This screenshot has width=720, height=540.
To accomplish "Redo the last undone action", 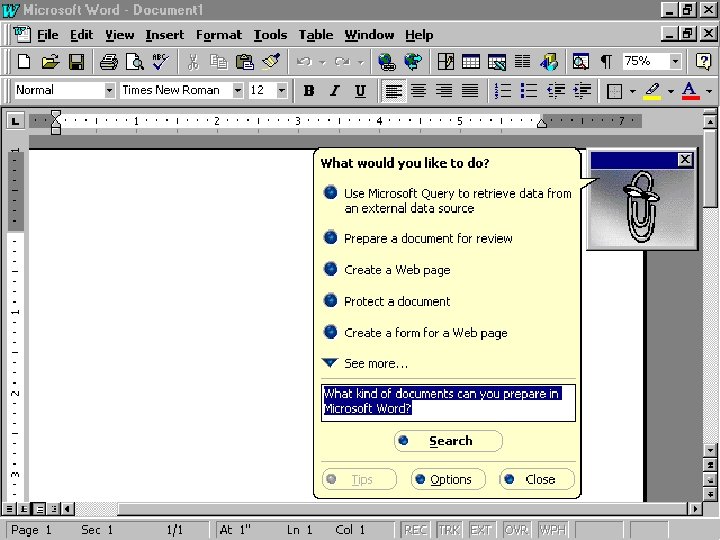I will 343,61.
